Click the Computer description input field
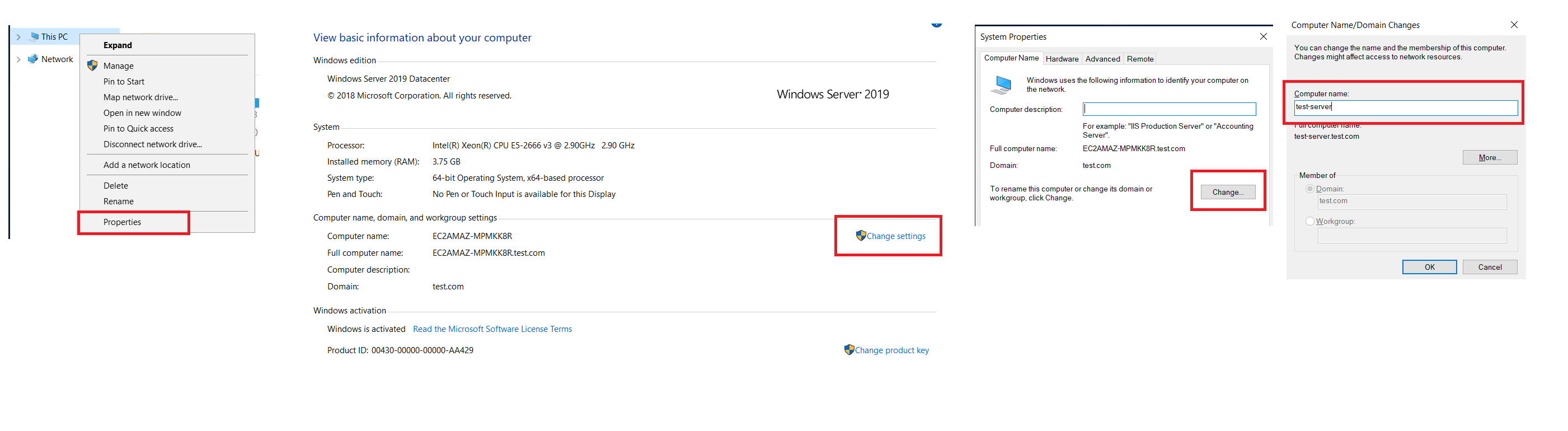Screen dimensions: 1568x431 [1168, 109]
